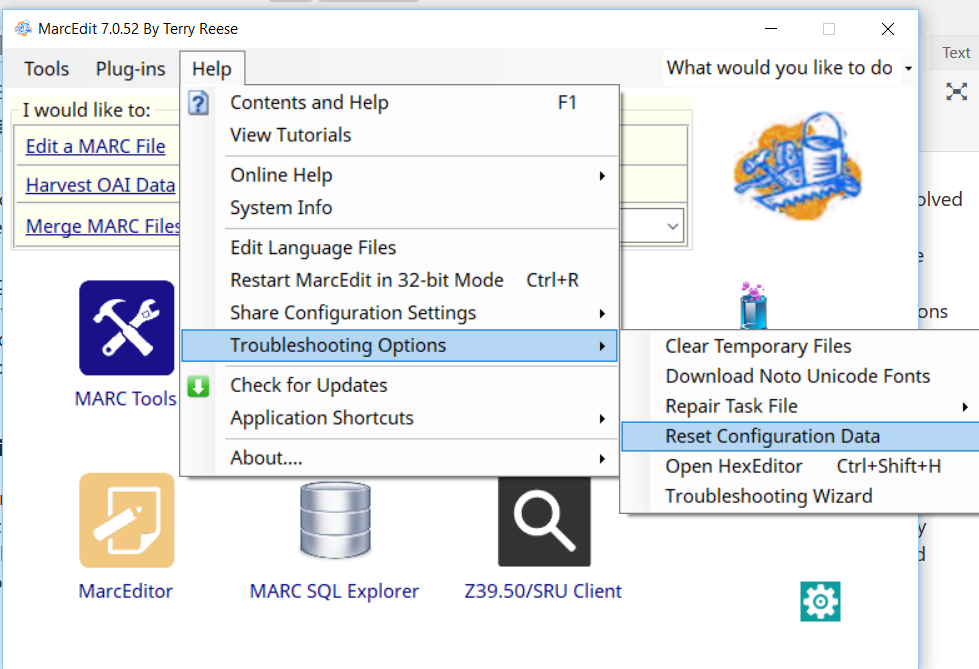Click the MARC Tools hammer and wrench icon
This screenshot has height=669, width=979.
[x=127, y=328]
